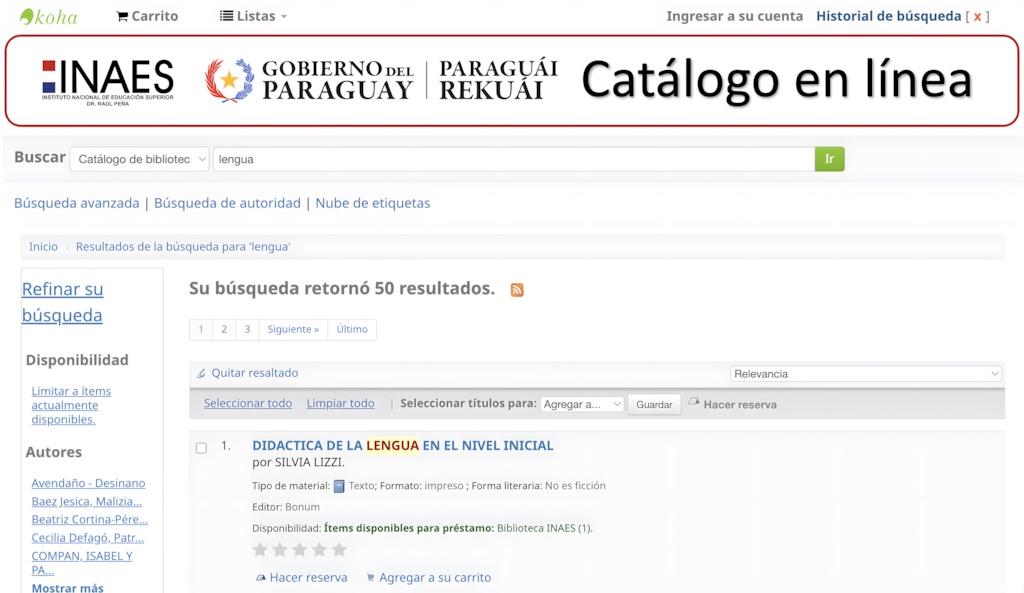
Task: Click Seleccionar todo
Action: coord(248,404)
